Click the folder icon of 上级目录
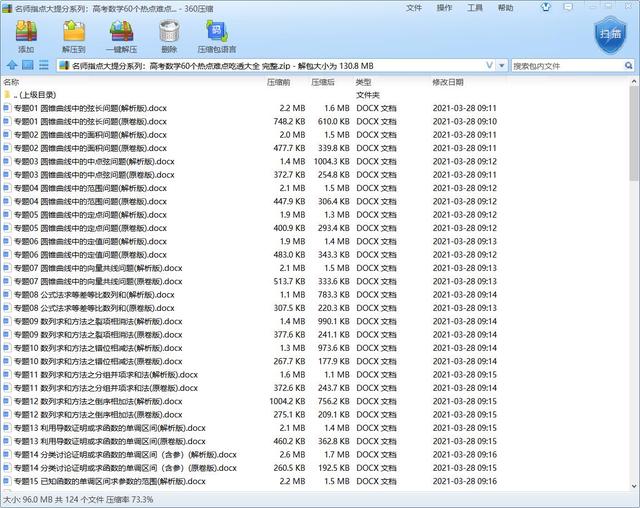 [x=7, y=95]
